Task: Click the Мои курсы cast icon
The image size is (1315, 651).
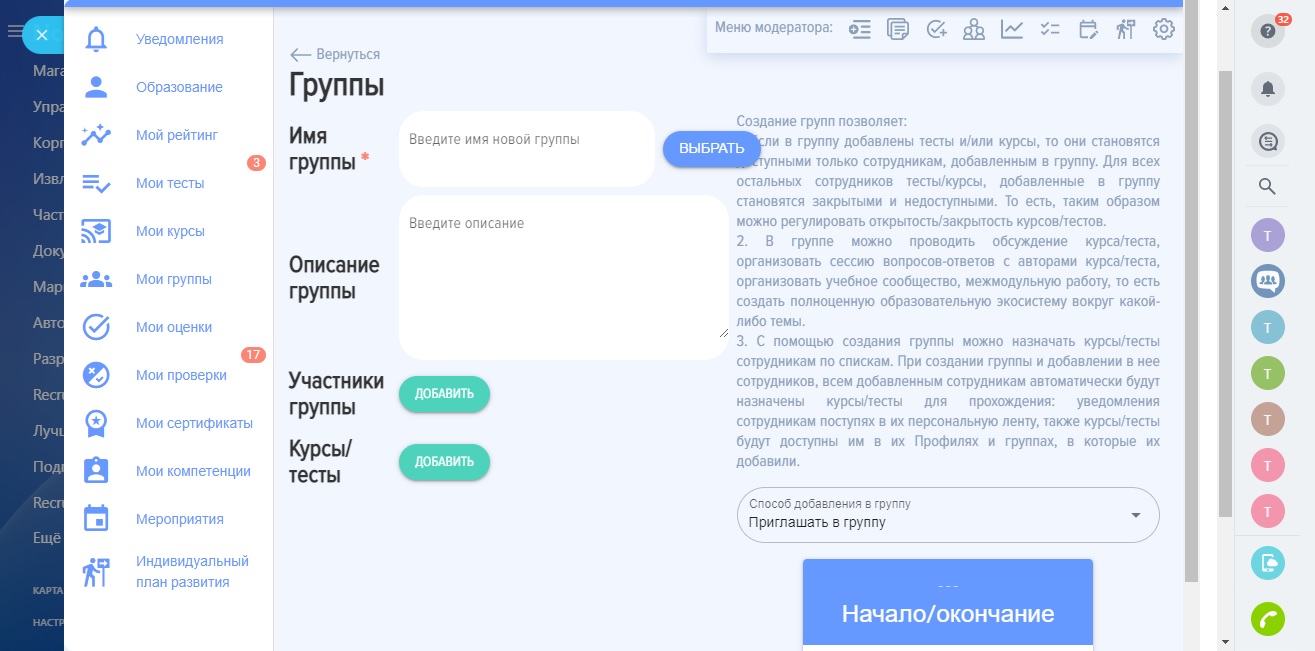Action: (96, 231)
